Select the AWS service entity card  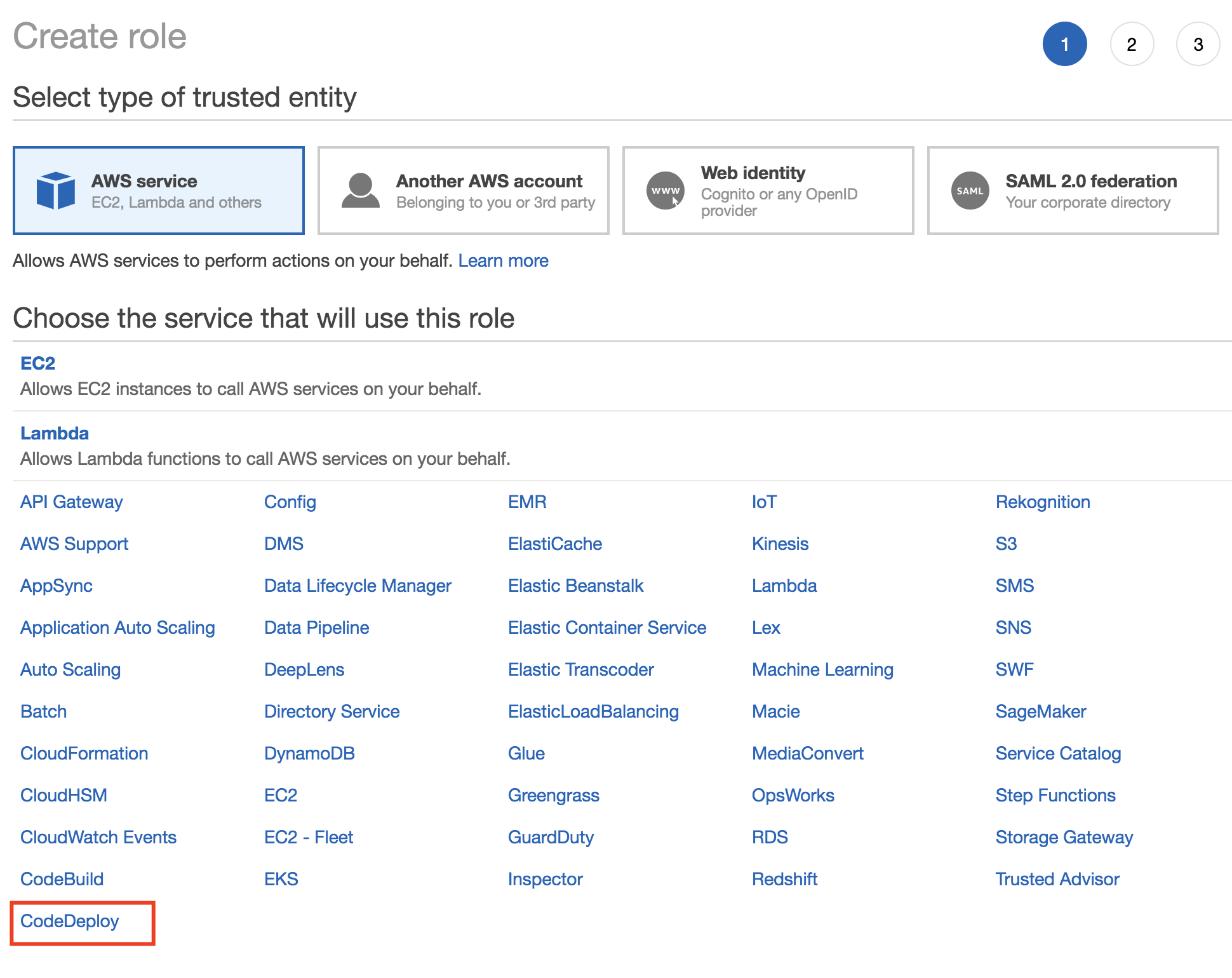159,191
